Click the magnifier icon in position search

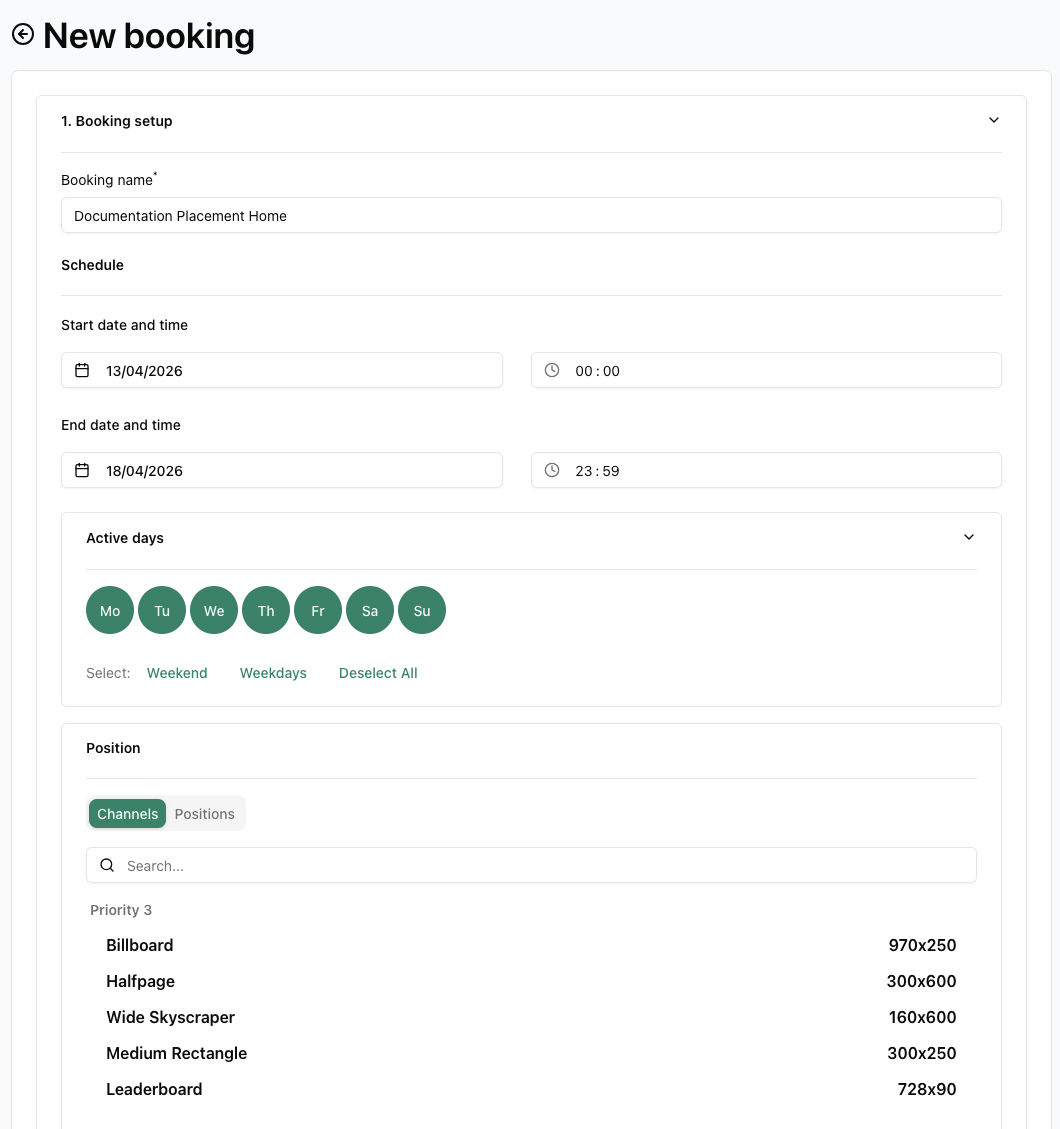[x=107, y=865]
